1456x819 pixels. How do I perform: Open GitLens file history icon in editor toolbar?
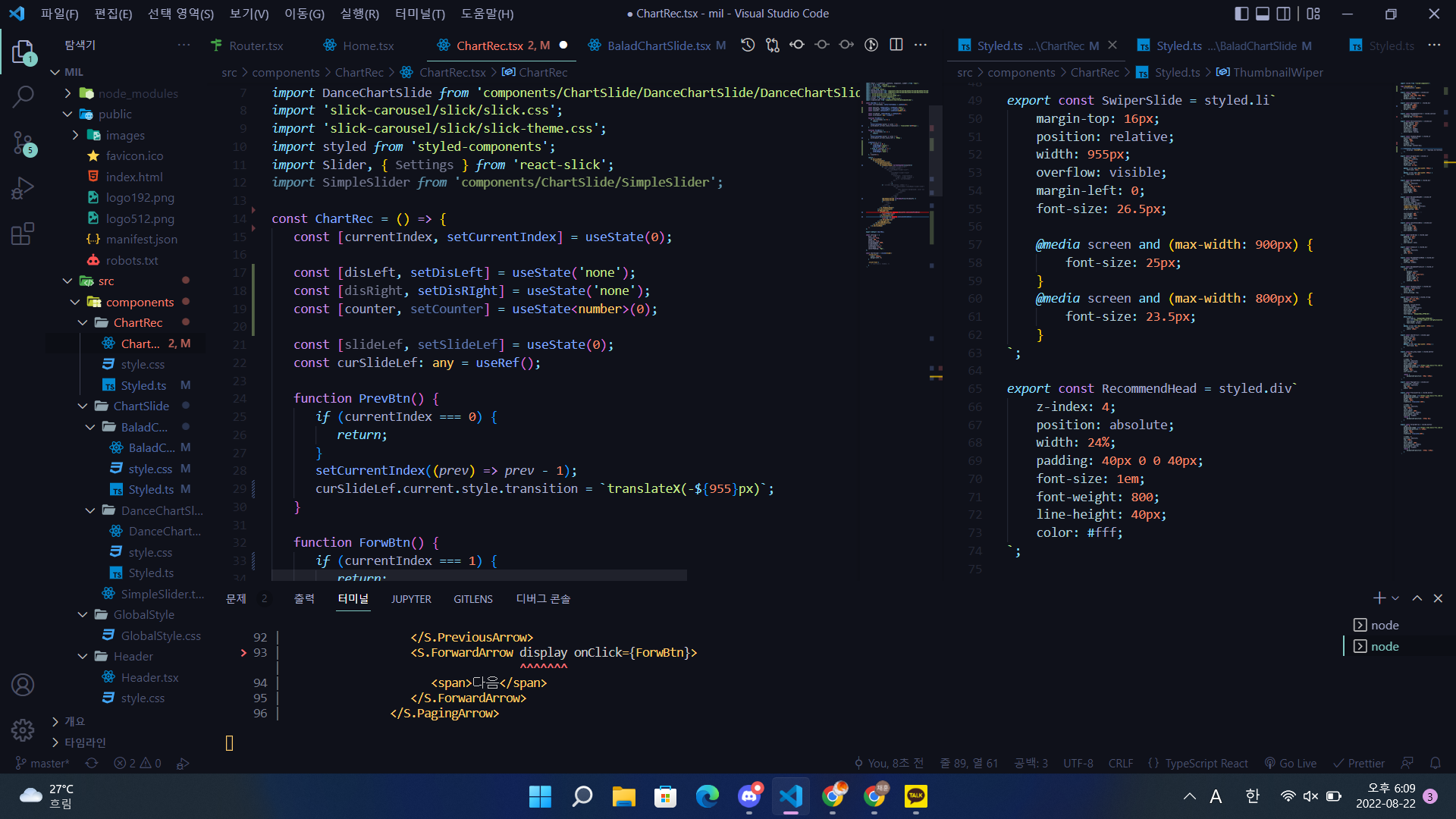point(748,45)
